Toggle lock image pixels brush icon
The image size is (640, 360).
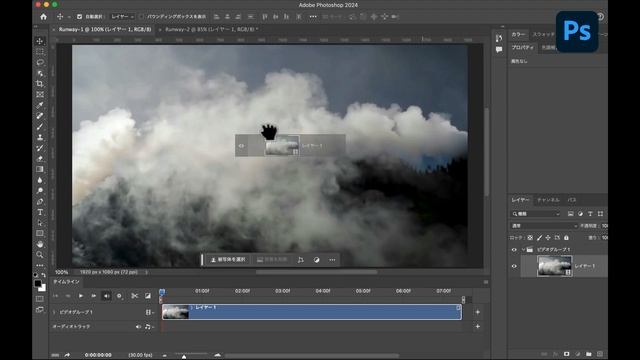(539, 238)
